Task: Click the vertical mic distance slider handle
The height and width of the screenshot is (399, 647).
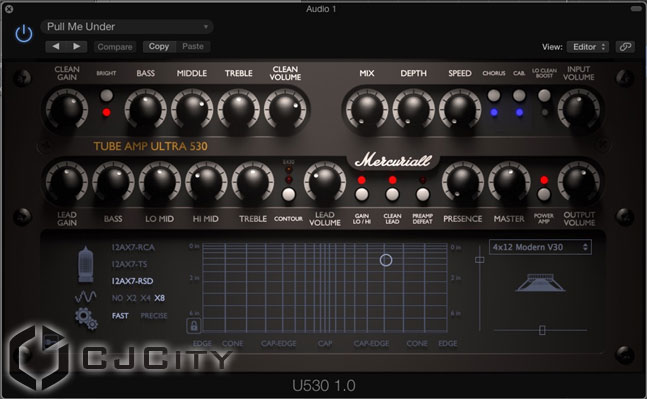Action: [x=479, y=260]
